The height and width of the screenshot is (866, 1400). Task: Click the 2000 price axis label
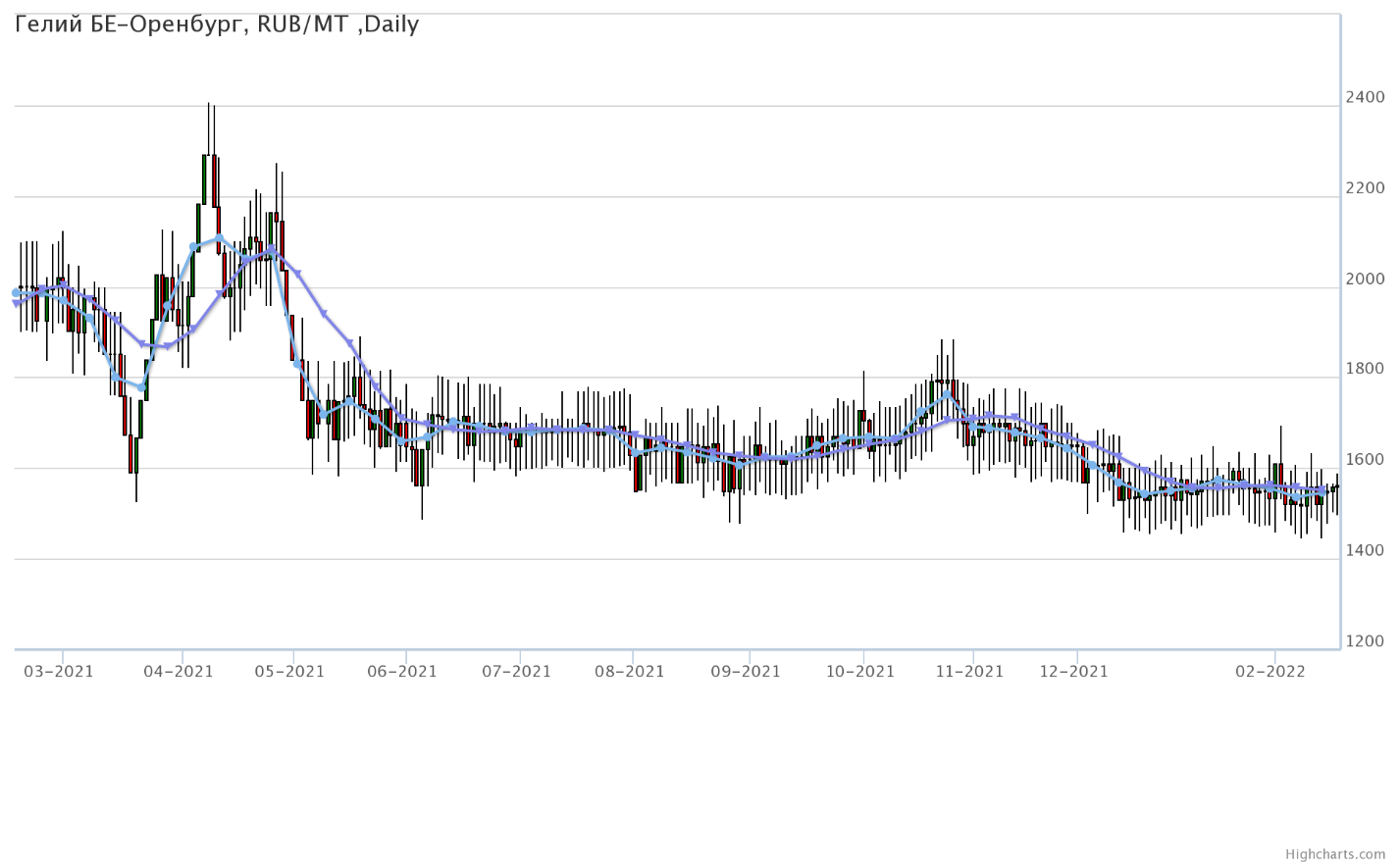pyautogui.click(x=1365, y=279)
